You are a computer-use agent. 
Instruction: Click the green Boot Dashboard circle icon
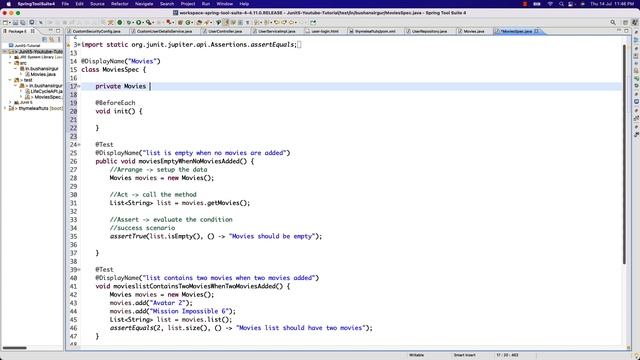[x=120, y=22]
